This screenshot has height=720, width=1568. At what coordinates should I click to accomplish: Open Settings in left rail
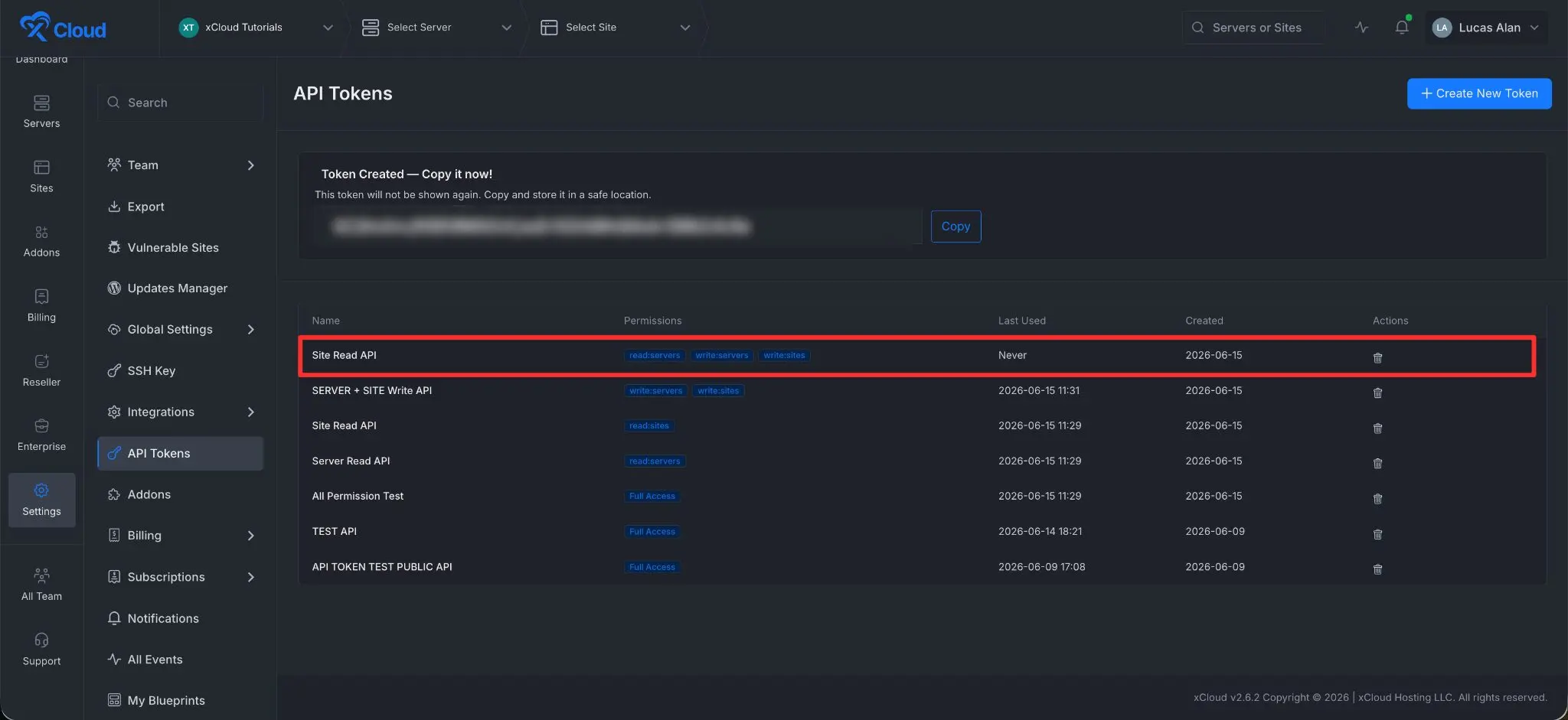(x=41, y=500)
